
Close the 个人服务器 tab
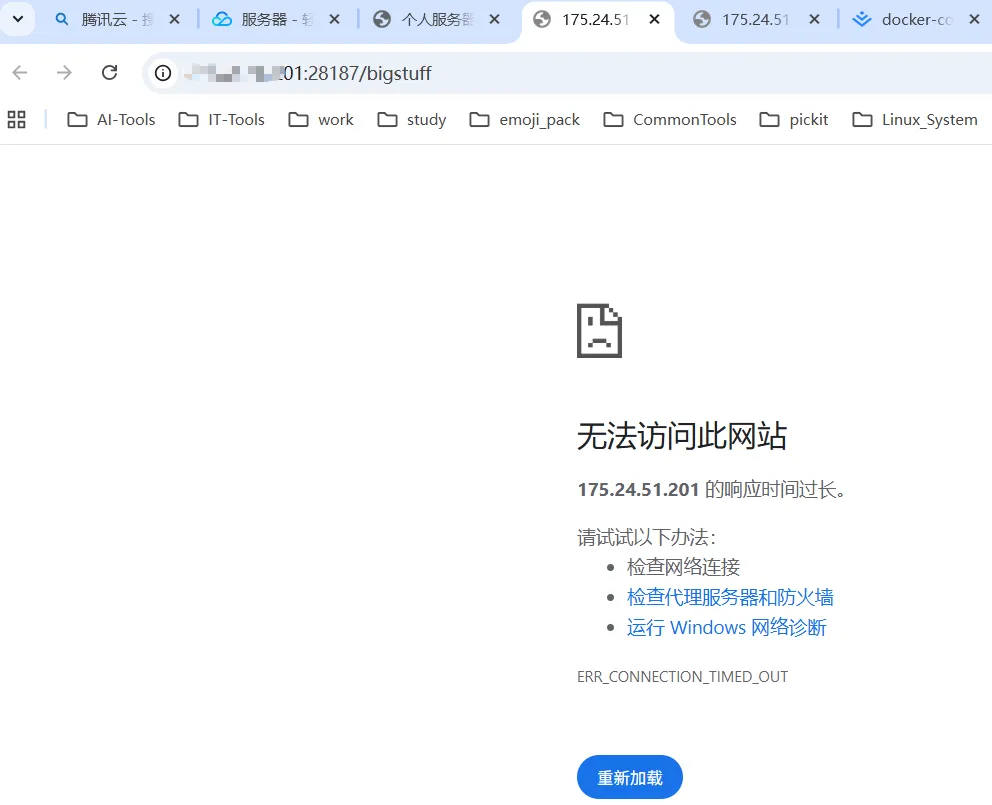click(495, 20)
